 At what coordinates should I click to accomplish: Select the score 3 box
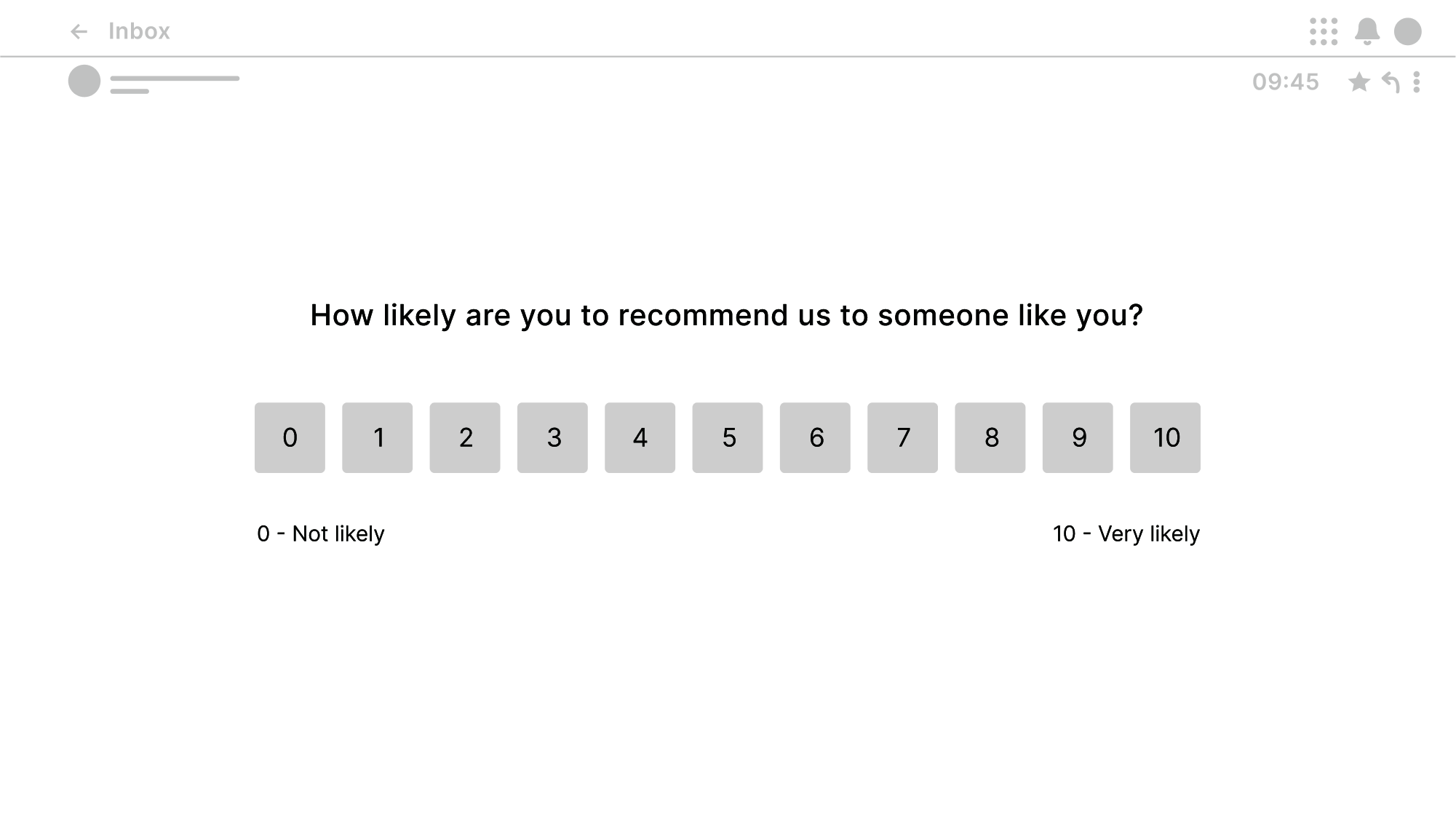[552, 437]
